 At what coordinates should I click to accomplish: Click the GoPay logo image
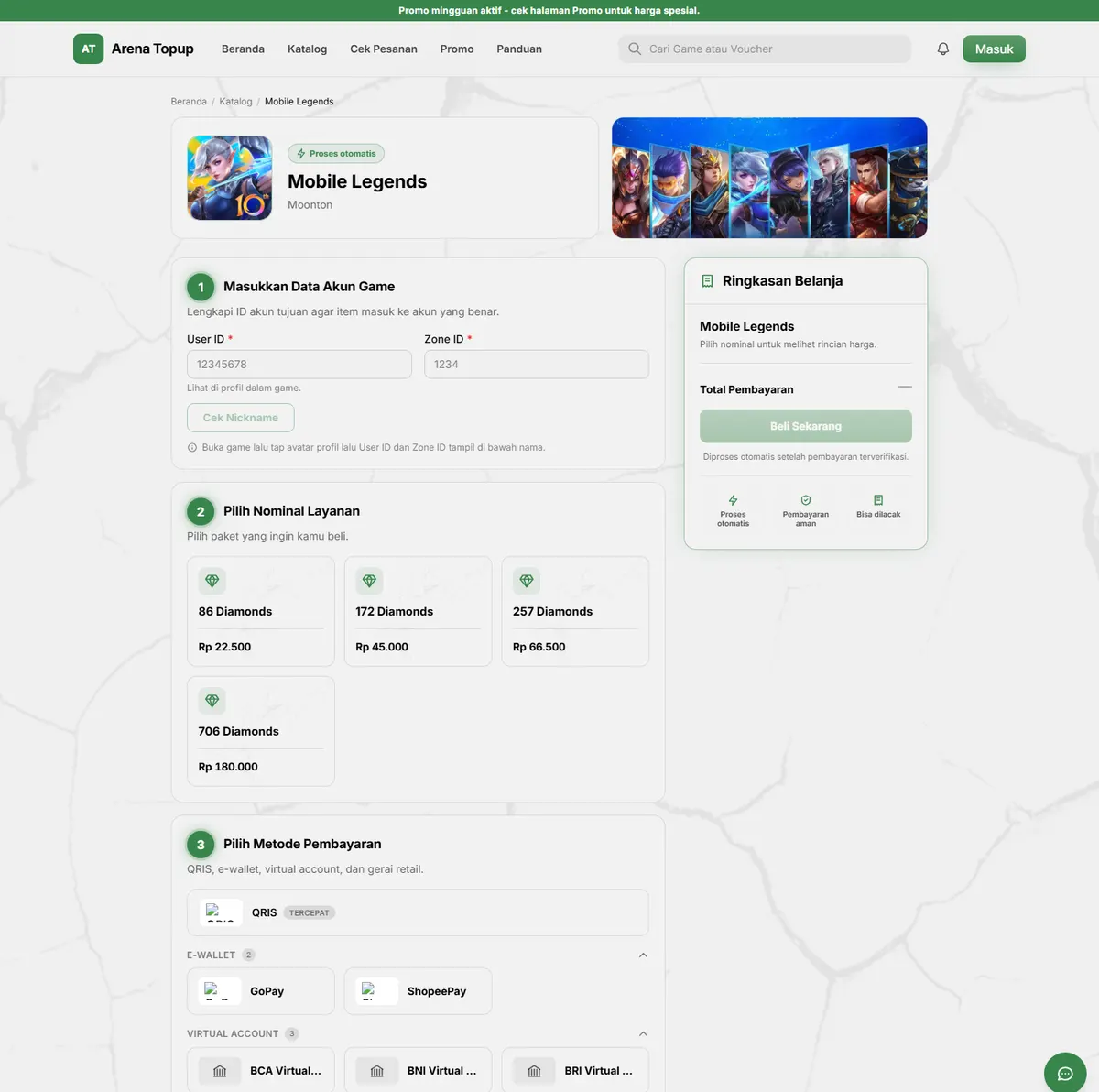[220, 991]
